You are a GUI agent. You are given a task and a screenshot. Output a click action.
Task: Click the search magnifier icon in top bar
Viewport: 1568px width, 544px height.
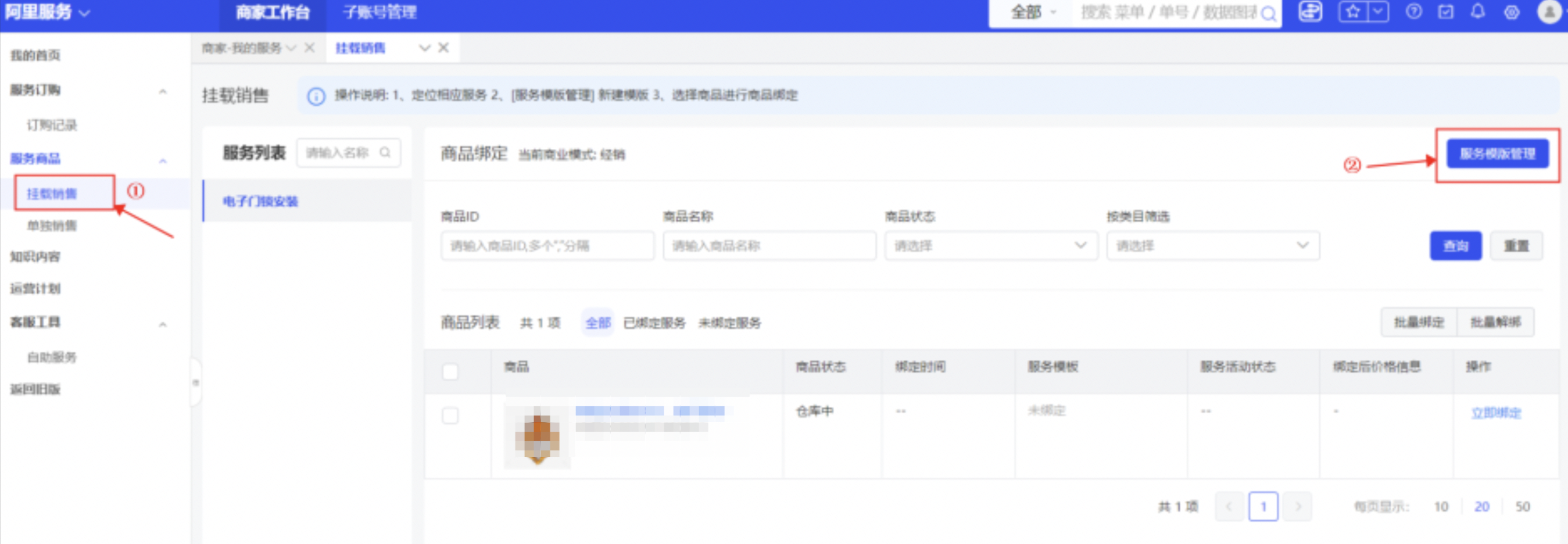click(x=1269, y=14)
